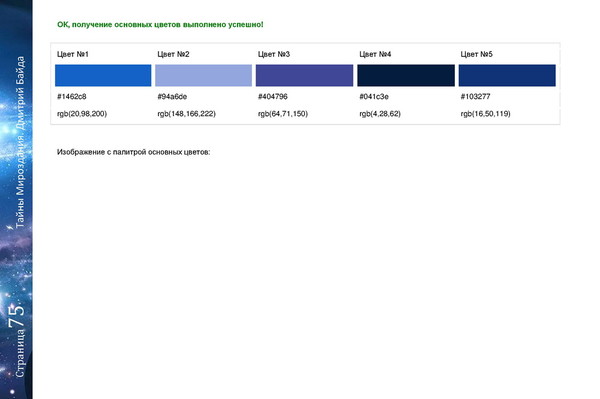Click the space sidebar banner image

(16, 199)
